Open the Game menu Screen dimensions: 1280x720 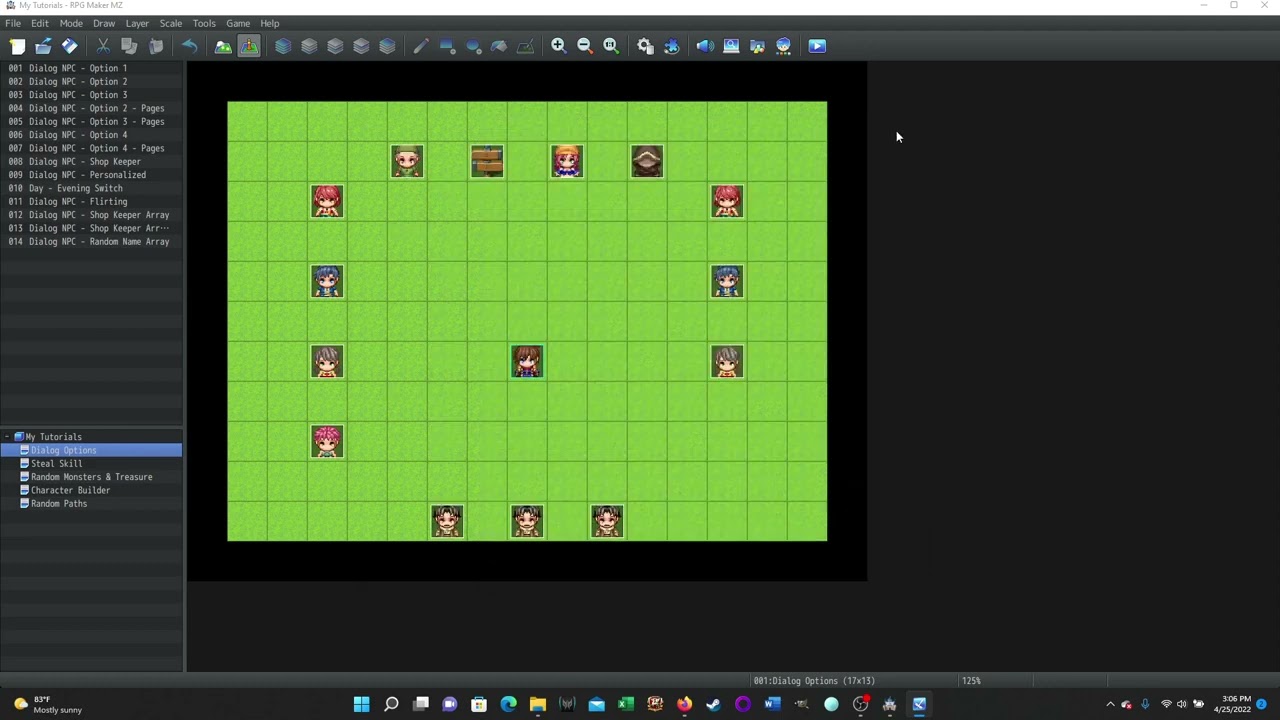point(238,23)
